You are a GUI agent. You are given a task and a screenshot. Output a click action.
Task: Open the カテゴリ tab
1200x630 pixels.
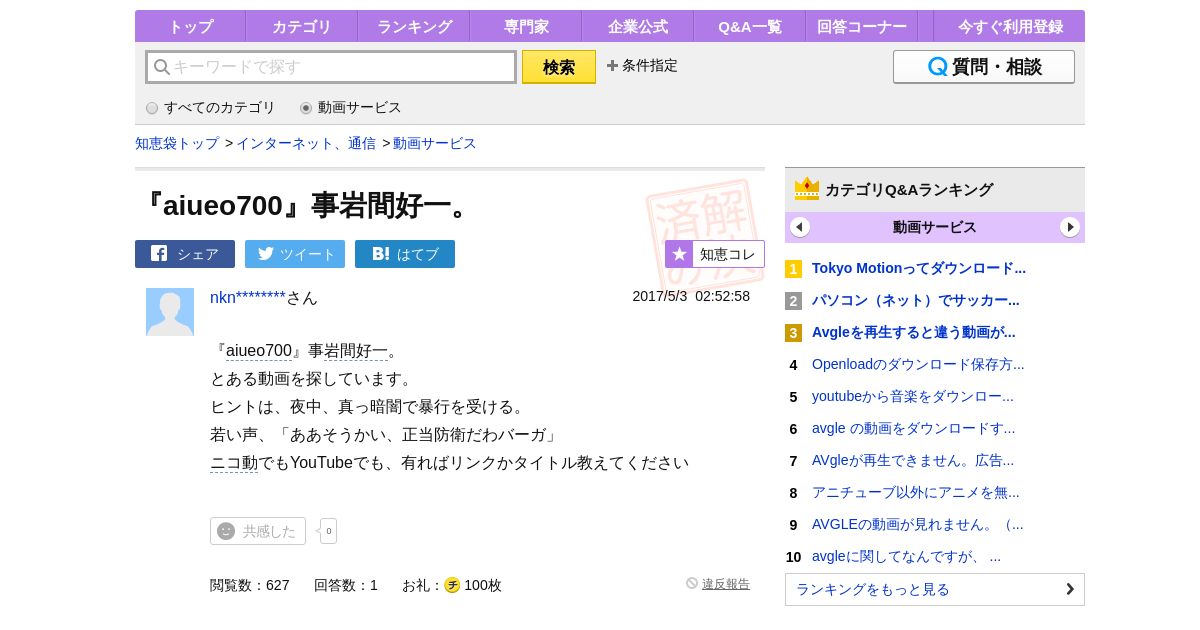[302, 26]
